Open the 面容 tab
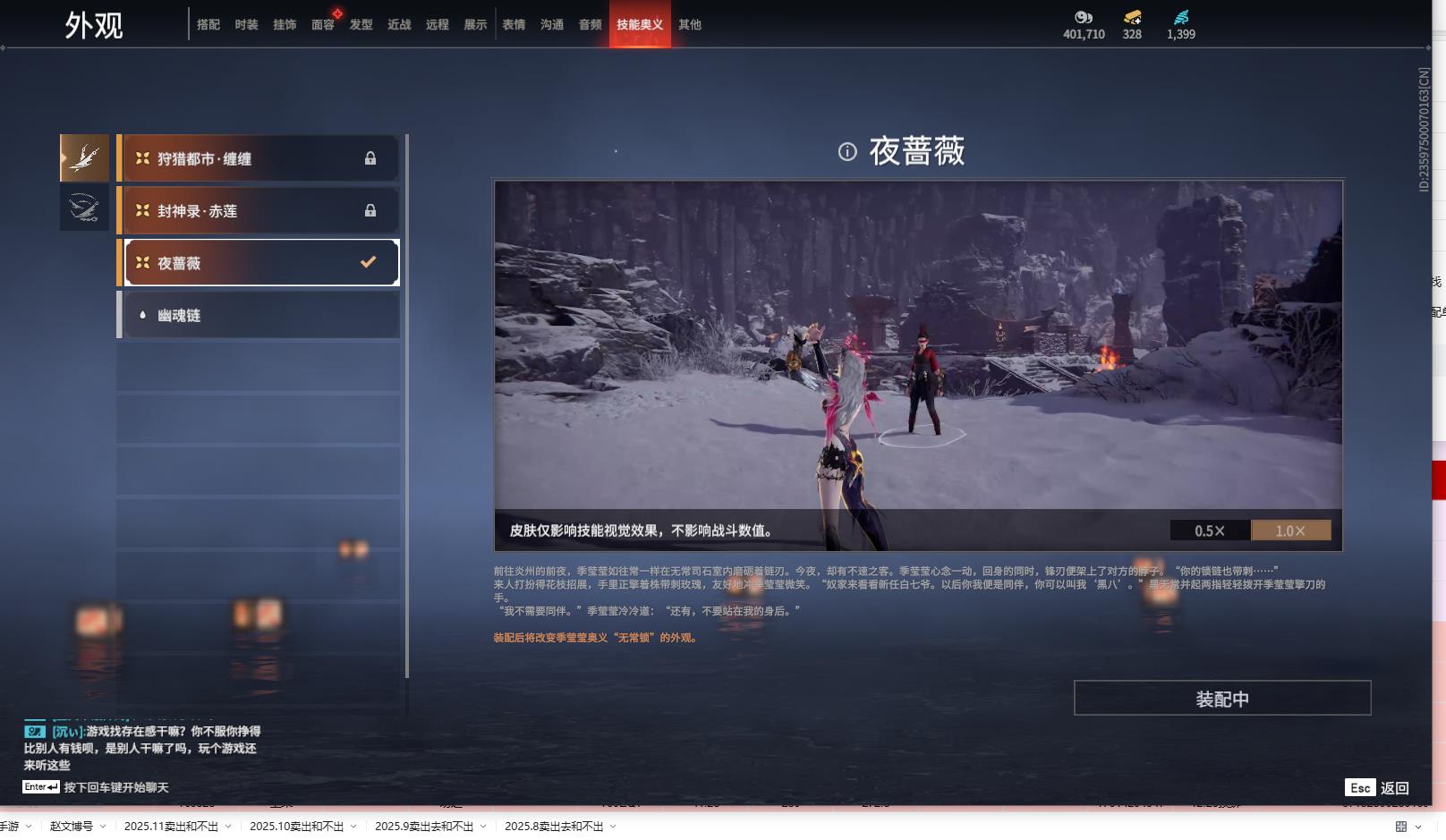 tap(323, 25)
